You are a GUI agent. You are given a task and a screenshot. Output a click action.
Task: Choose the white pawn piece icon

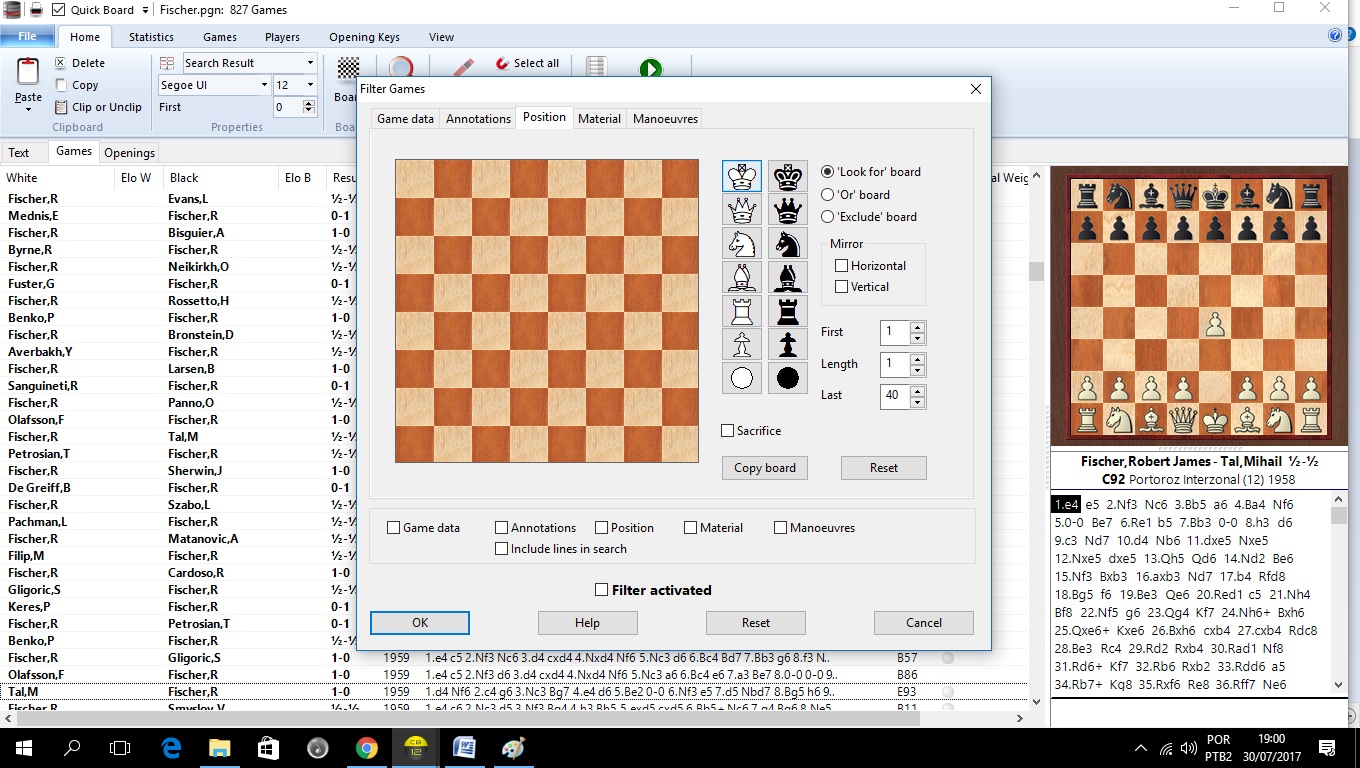(740, 344)
